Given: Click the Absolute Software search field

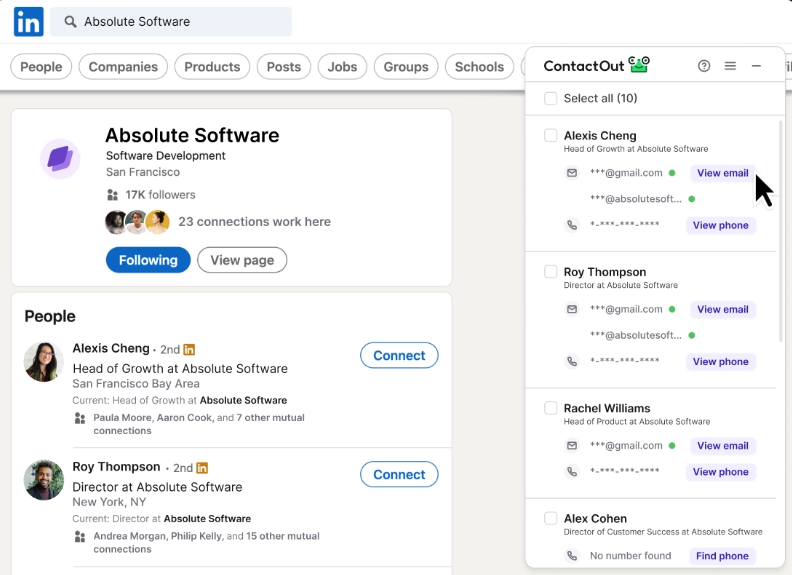Looking at the screenshot, I should (x=171, y=22).
